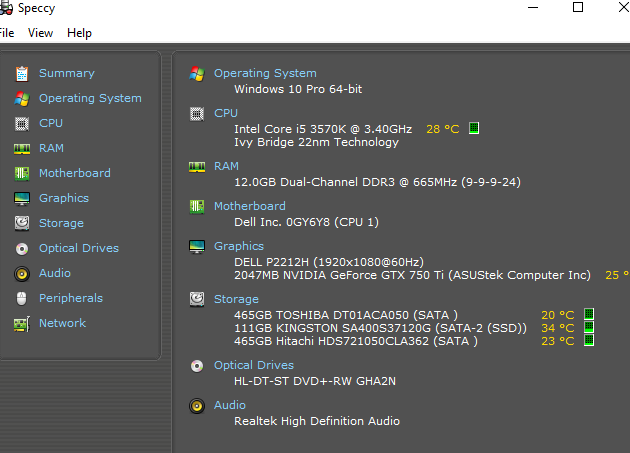Open the Motherboard section in sidebar
Screen dimensions: 630x453
(x=74, y=173)
